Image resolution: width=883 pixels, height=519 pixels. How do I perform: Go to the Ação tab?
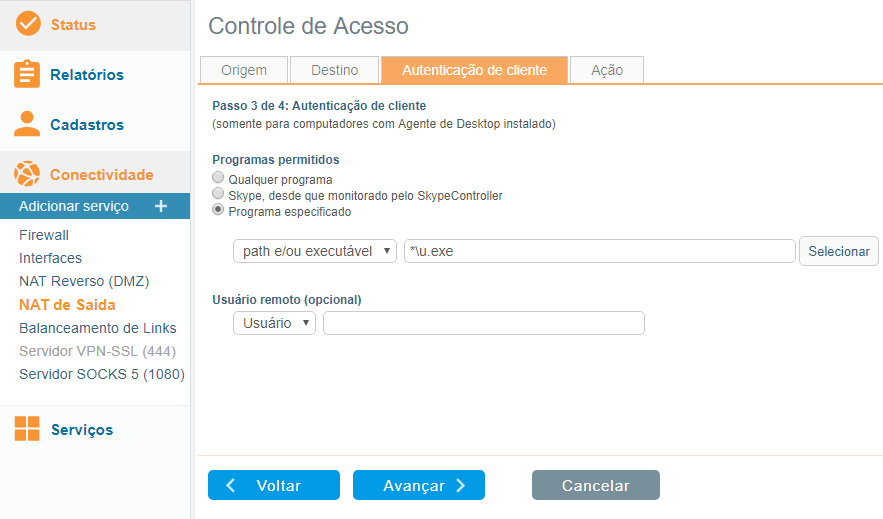[606, 70]
